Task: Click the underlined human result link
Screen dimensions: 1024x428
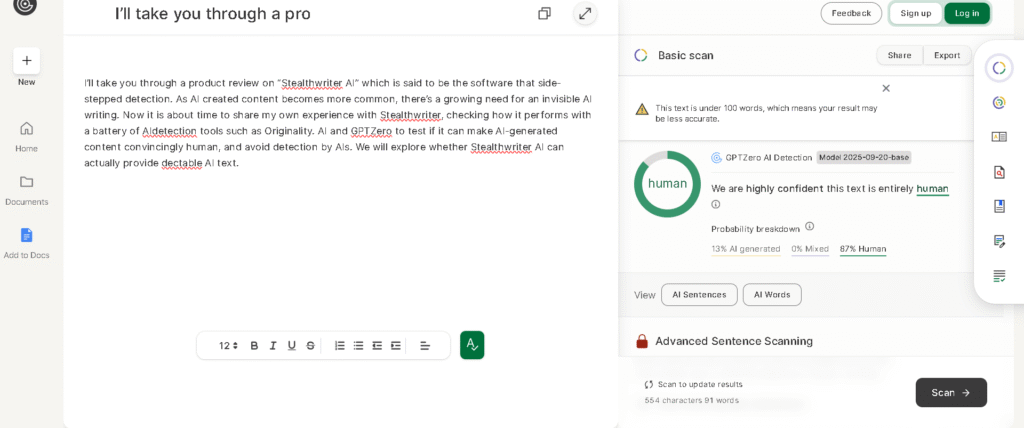Action: coord(932,189)
